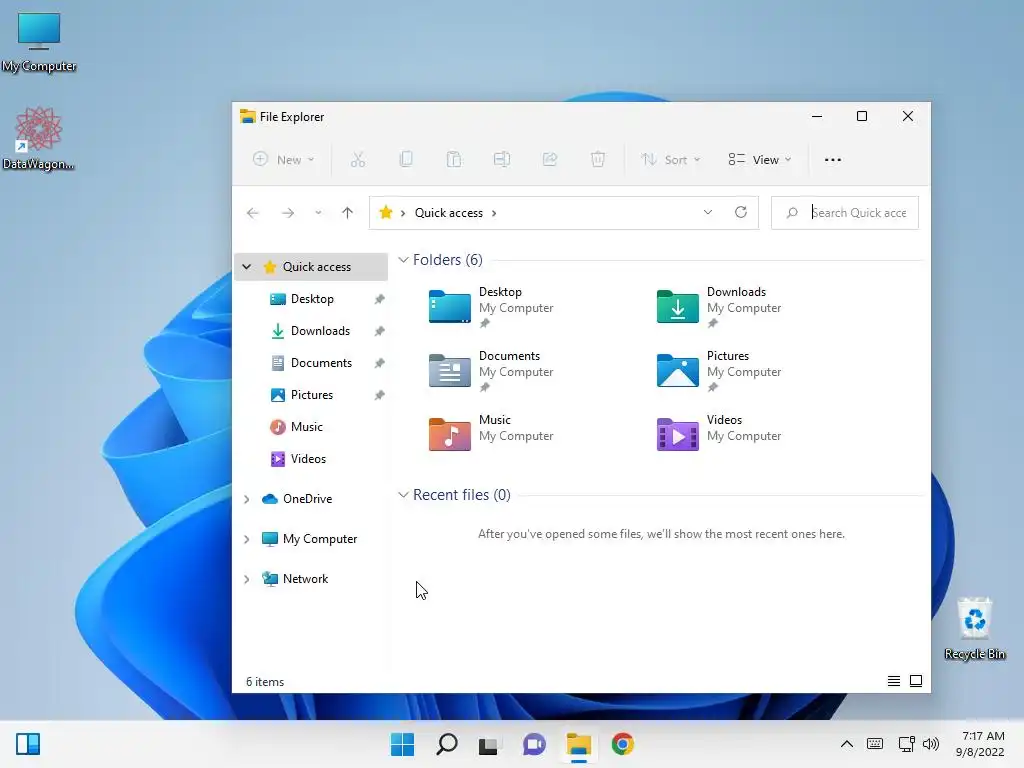Click the Copy icon in toolbar
The height and width of the screenshot is (768, 1024).
click(x=406, y=159)
